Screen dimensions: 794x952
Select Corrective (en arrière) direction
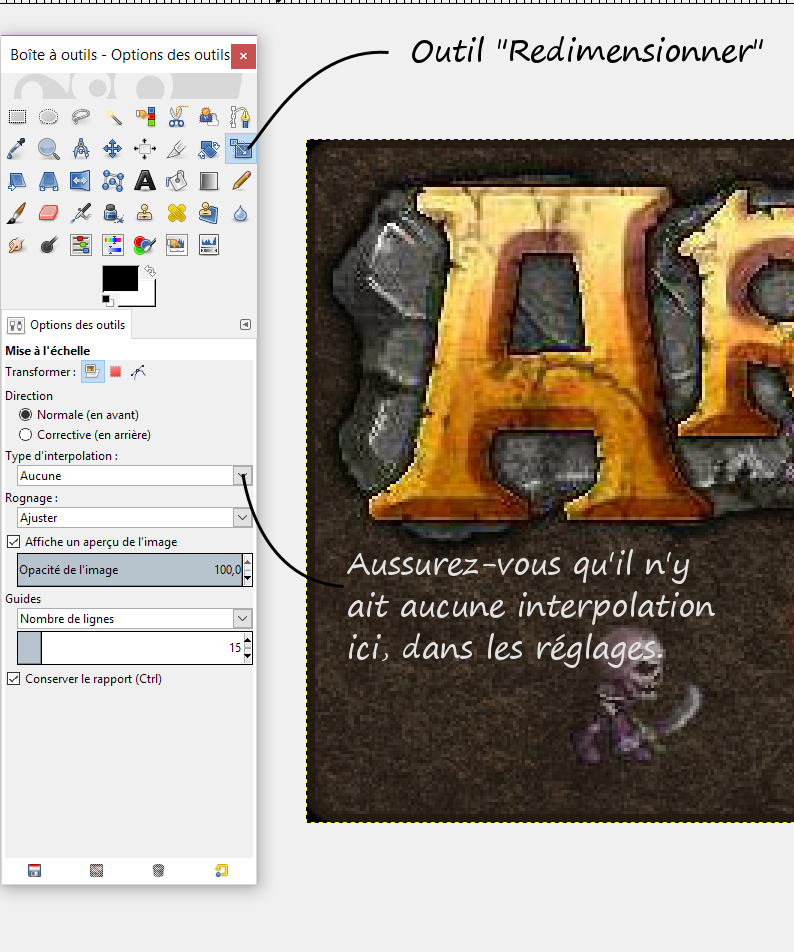(x=85, y=435)
